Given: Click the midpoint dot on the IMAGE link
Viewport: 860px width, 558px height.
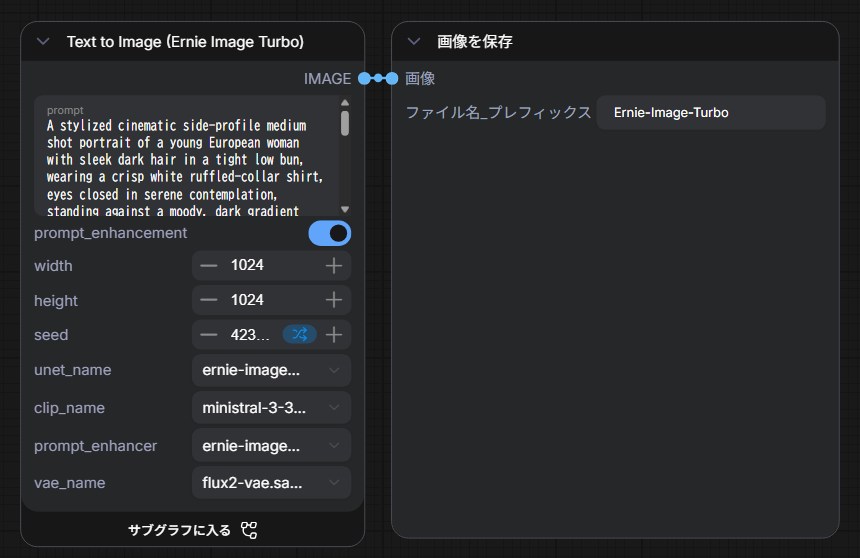Looking at the screenshot, I should (378, 78).
